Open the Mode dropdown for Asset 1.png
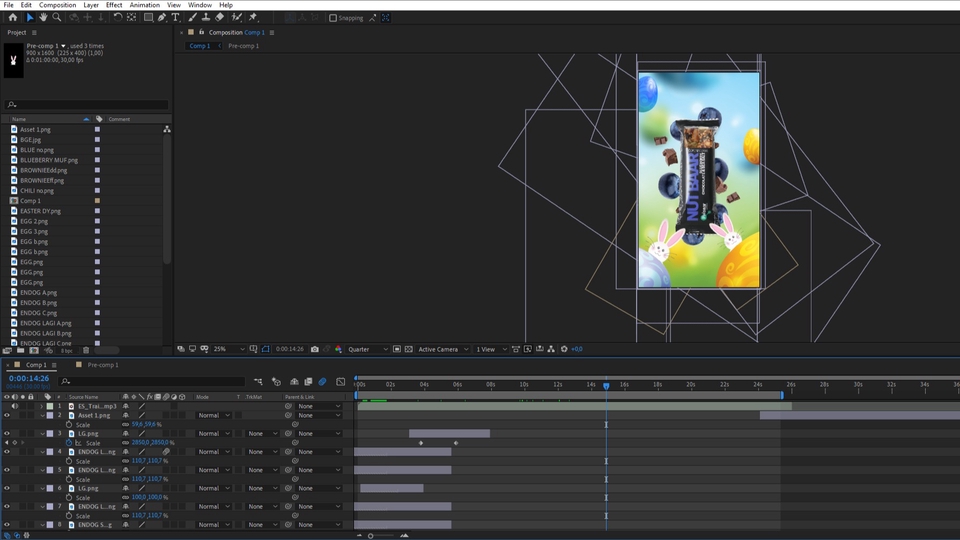 214,415
